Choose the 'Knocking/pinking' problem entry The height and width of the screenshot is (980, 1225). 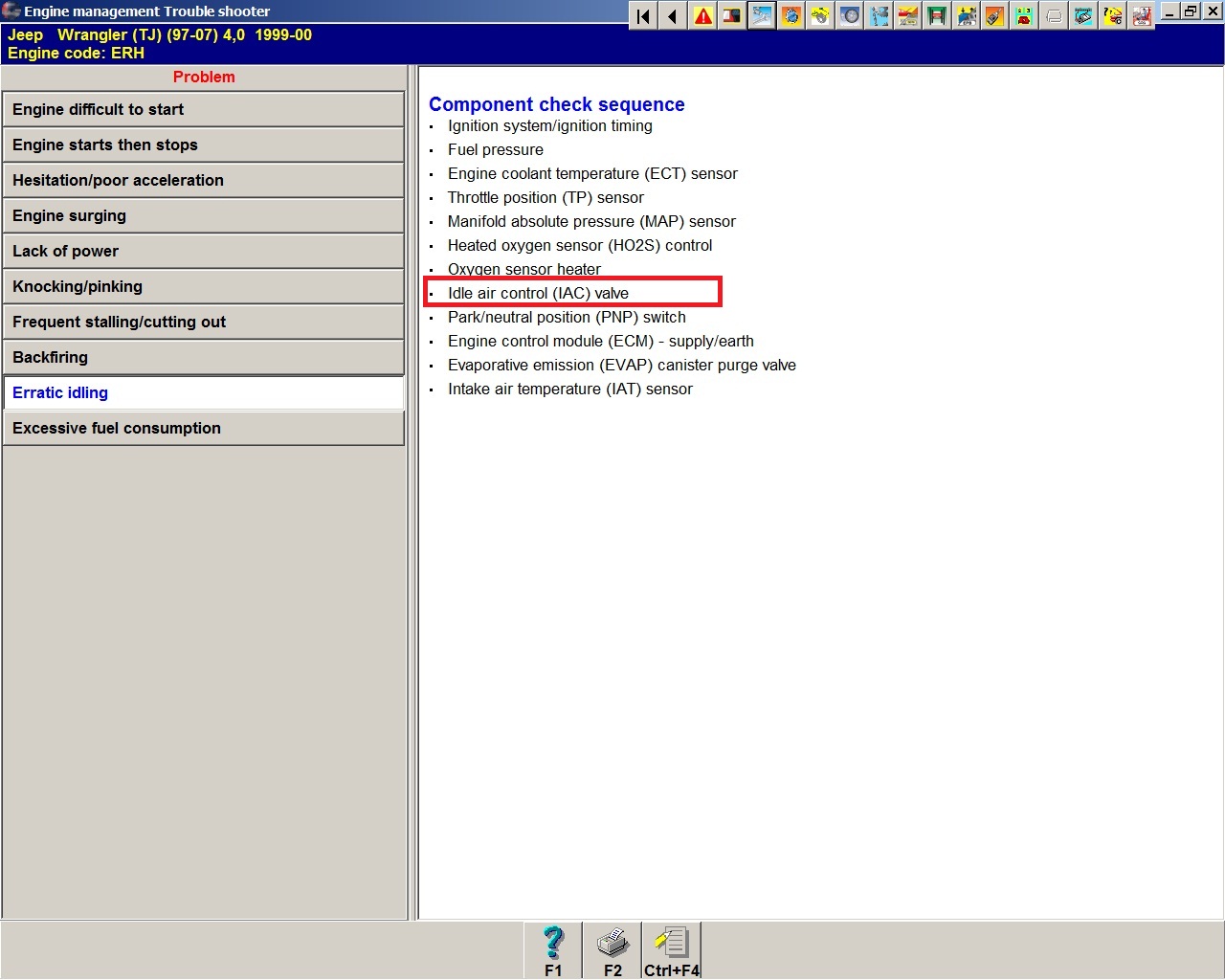[203, 287]
